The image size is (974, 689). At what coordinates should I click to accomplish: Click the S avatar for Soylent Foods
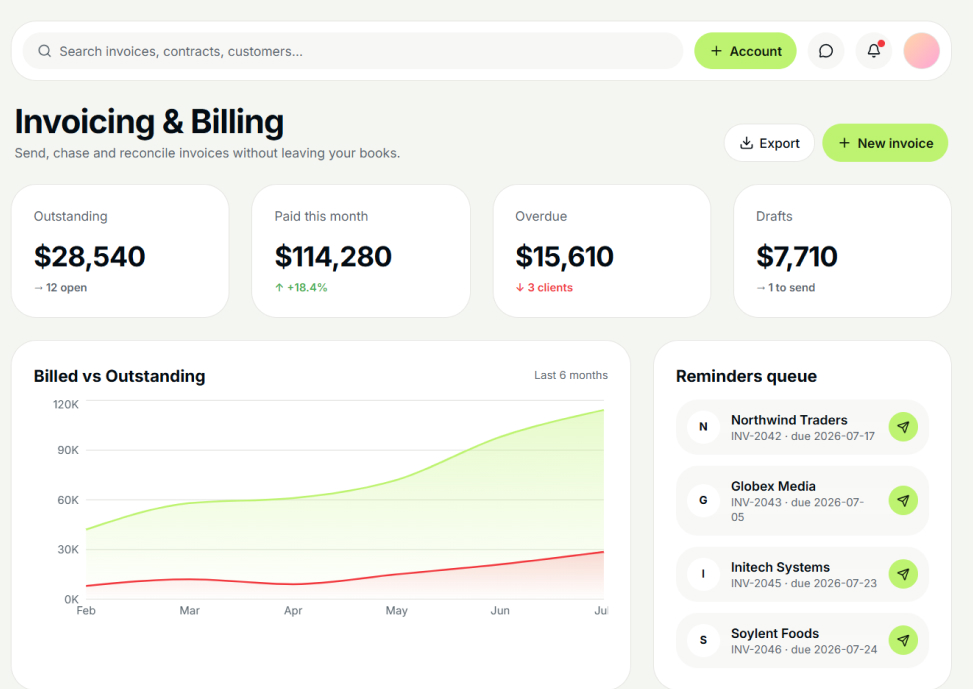point(703,640)
